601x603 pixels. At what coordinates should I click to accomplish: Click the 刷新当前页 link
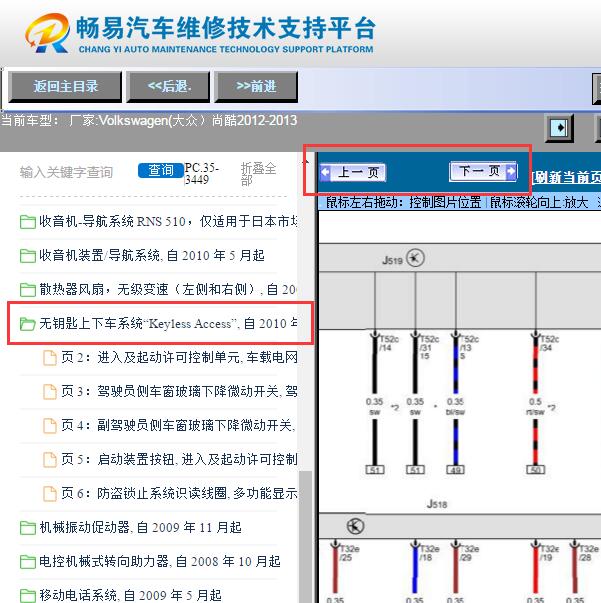point(566,177)
